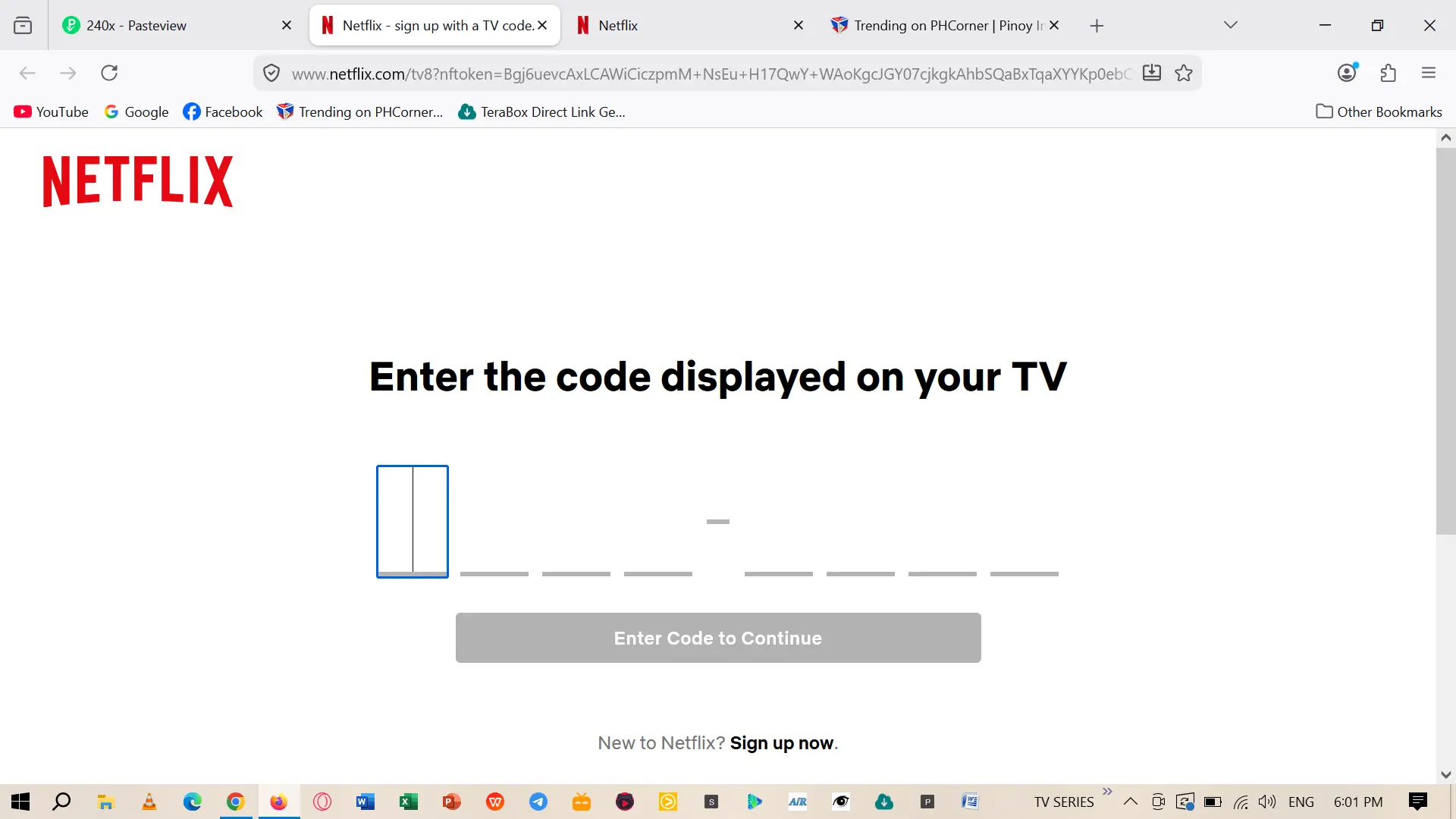Open the Firefox View icon
Image resolution: width=1456 pixels, height=819 pixels.
(x=23, y=25)
